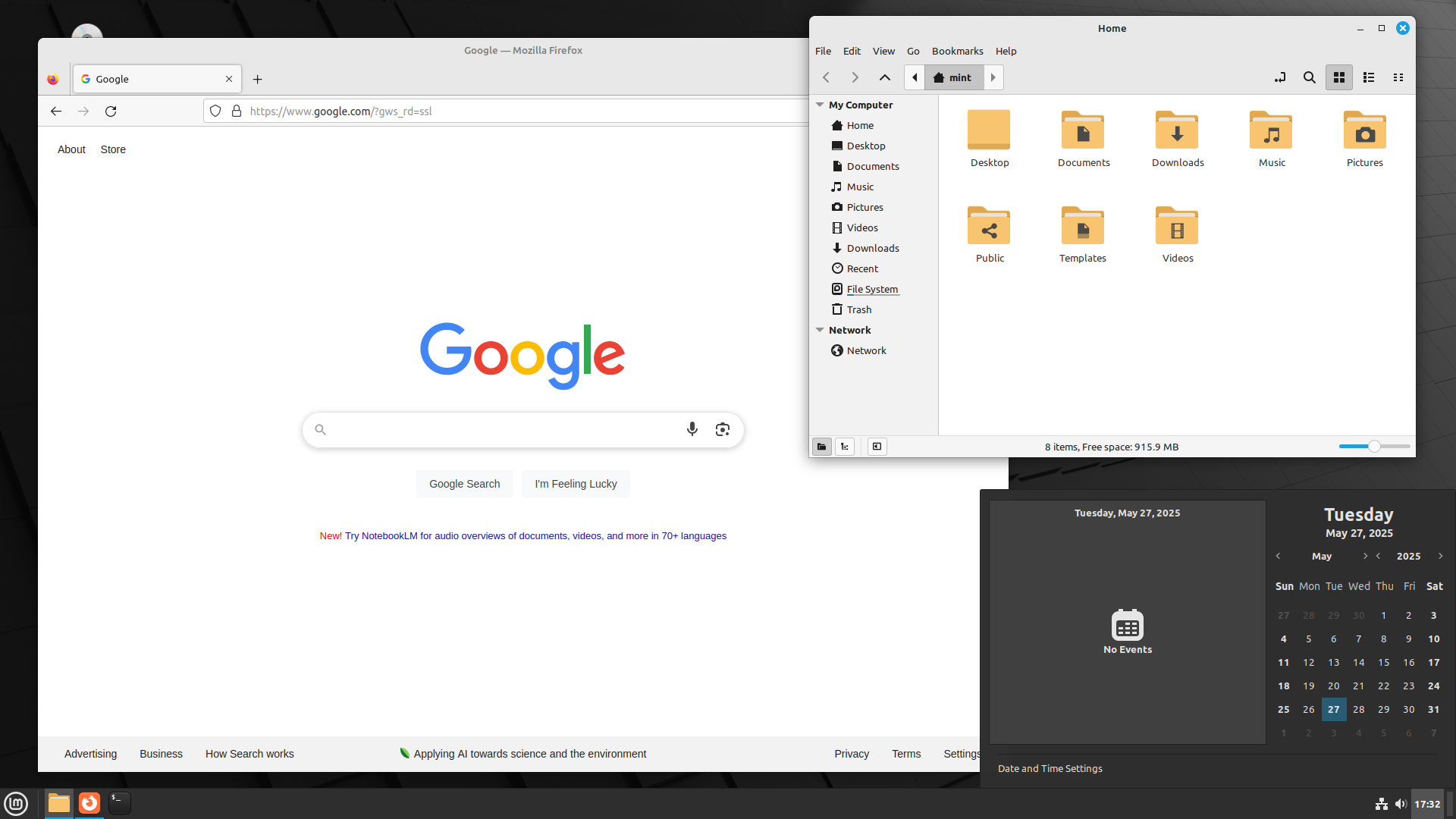Open Terminal from the taskbar

coord(120,803)
